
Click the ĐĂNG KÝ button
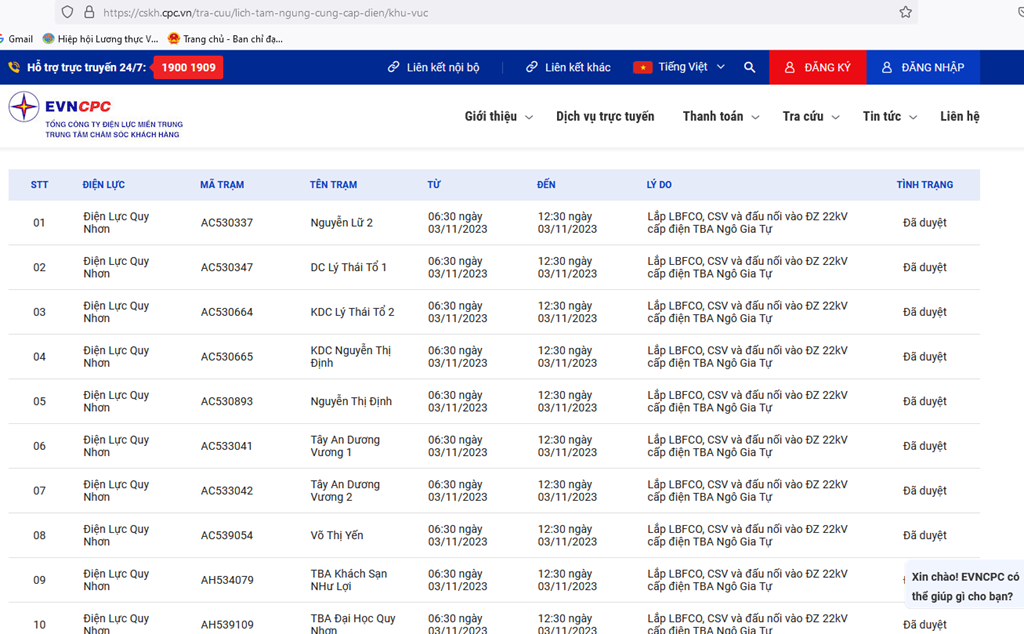pyautogui.click(x=817, y=67)
